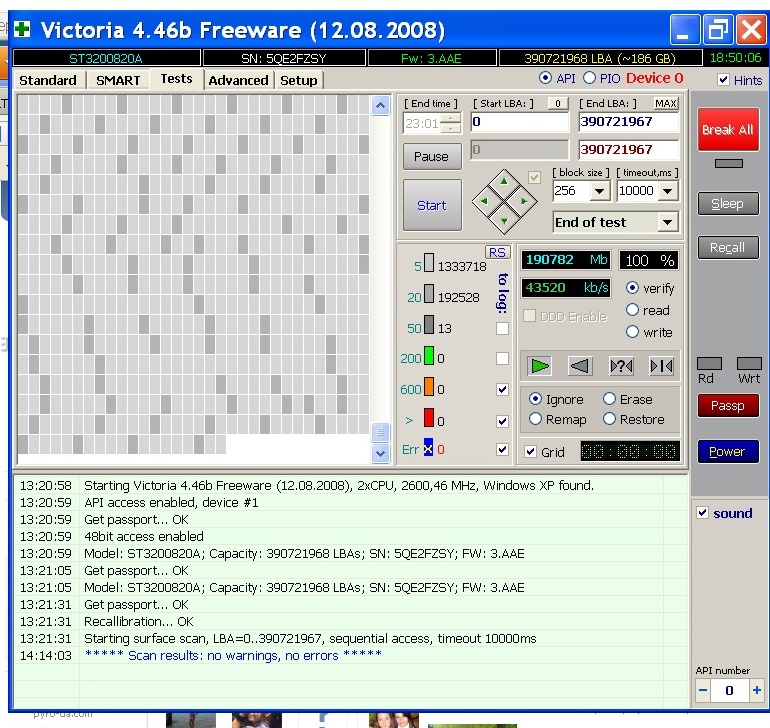Toggle log checkbox for 200 ms blocks
770x728 pixels.
click(502, 359)
